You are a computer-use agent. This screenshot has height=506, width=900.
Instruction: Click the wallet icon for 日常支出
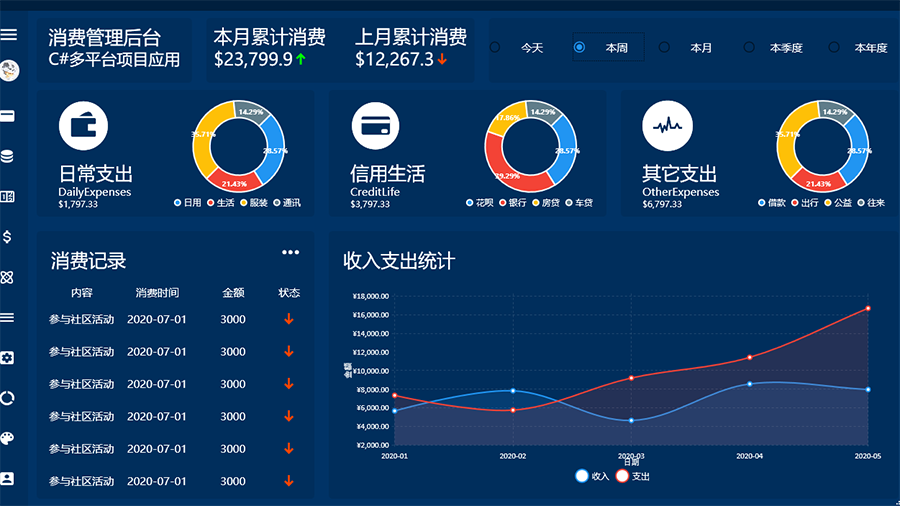click(x=83, y=125)
